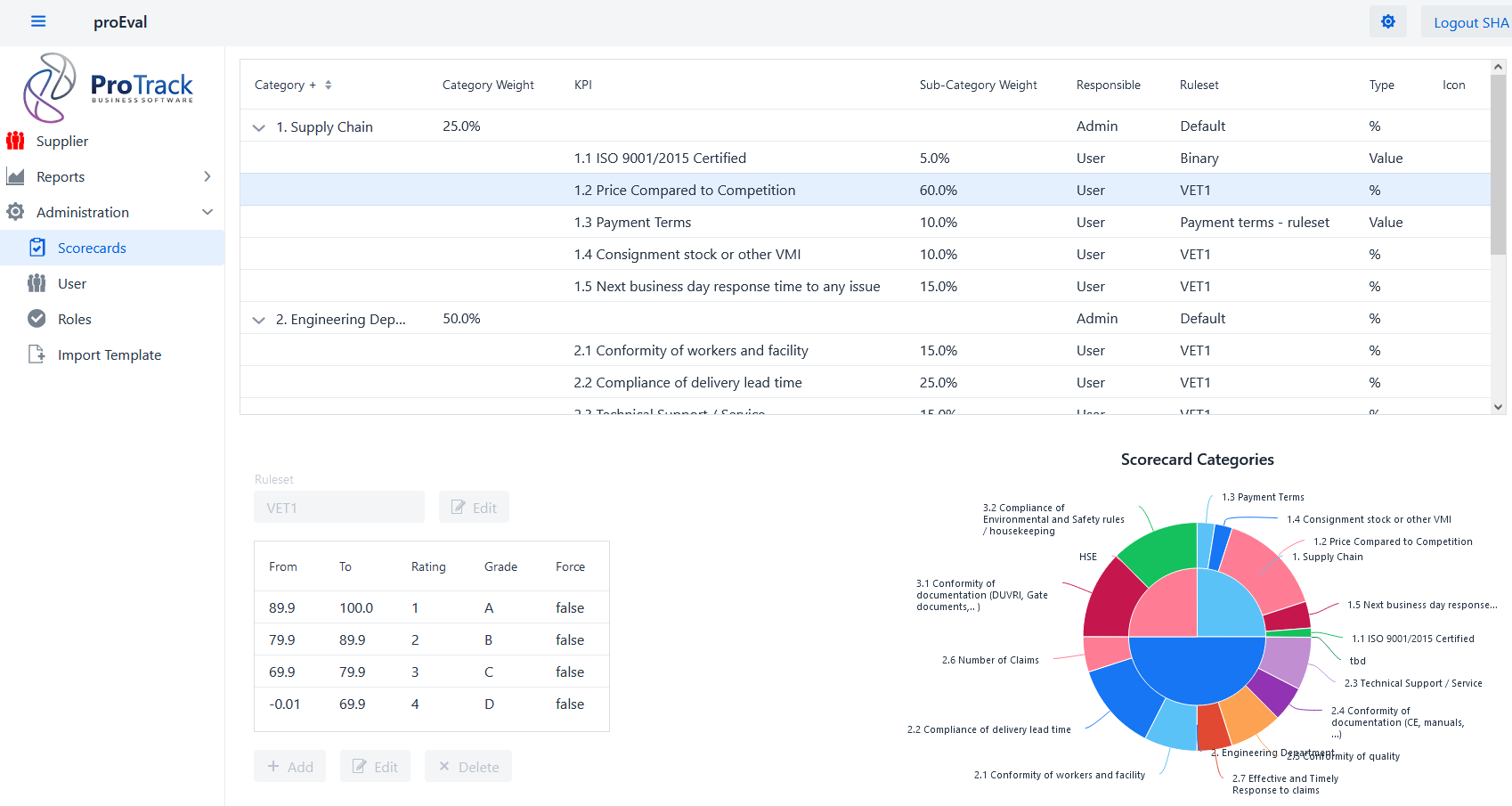Click the Roles checkmark icon

37,319
